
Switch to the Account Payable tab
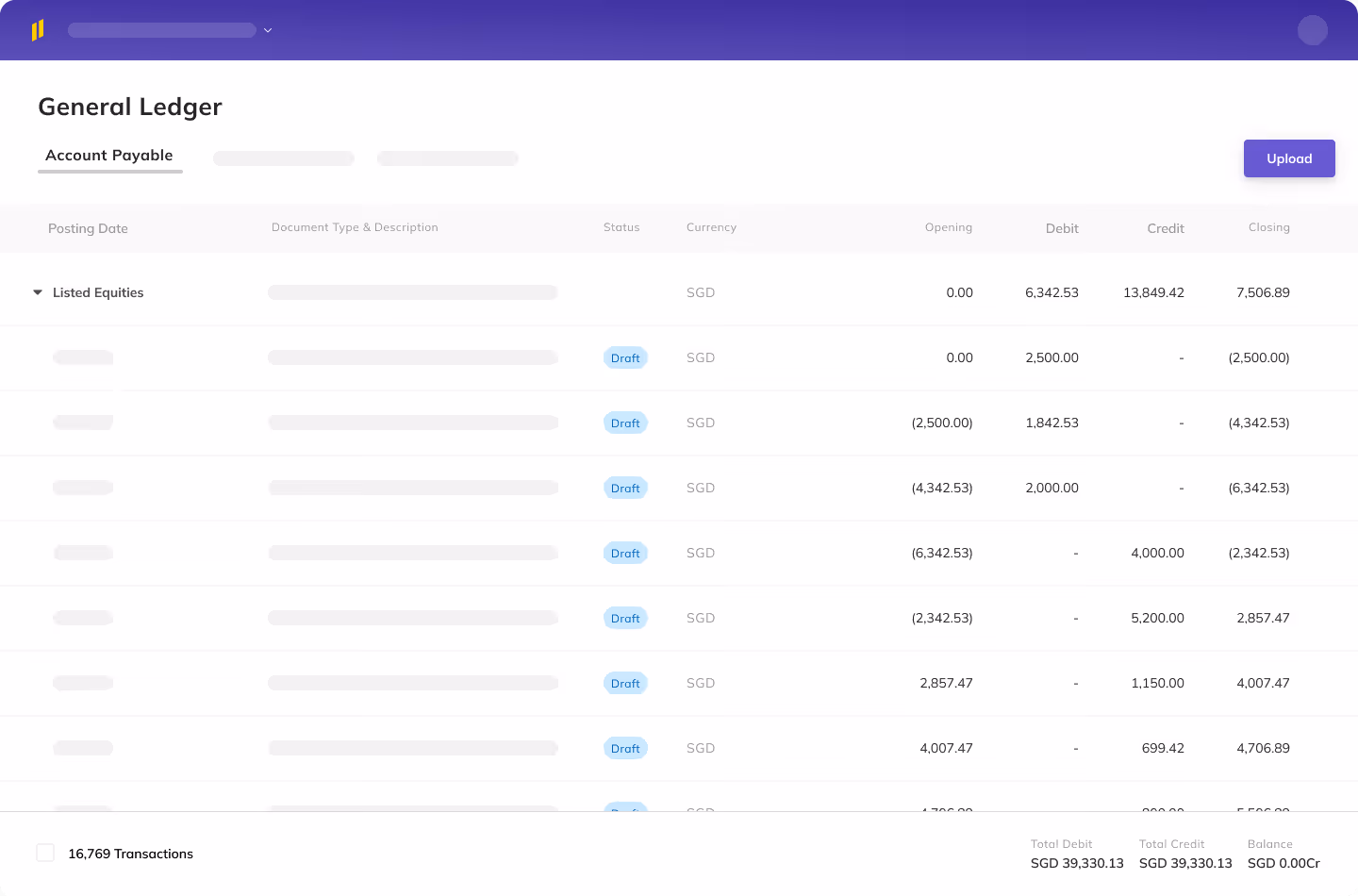click(109, 156)
